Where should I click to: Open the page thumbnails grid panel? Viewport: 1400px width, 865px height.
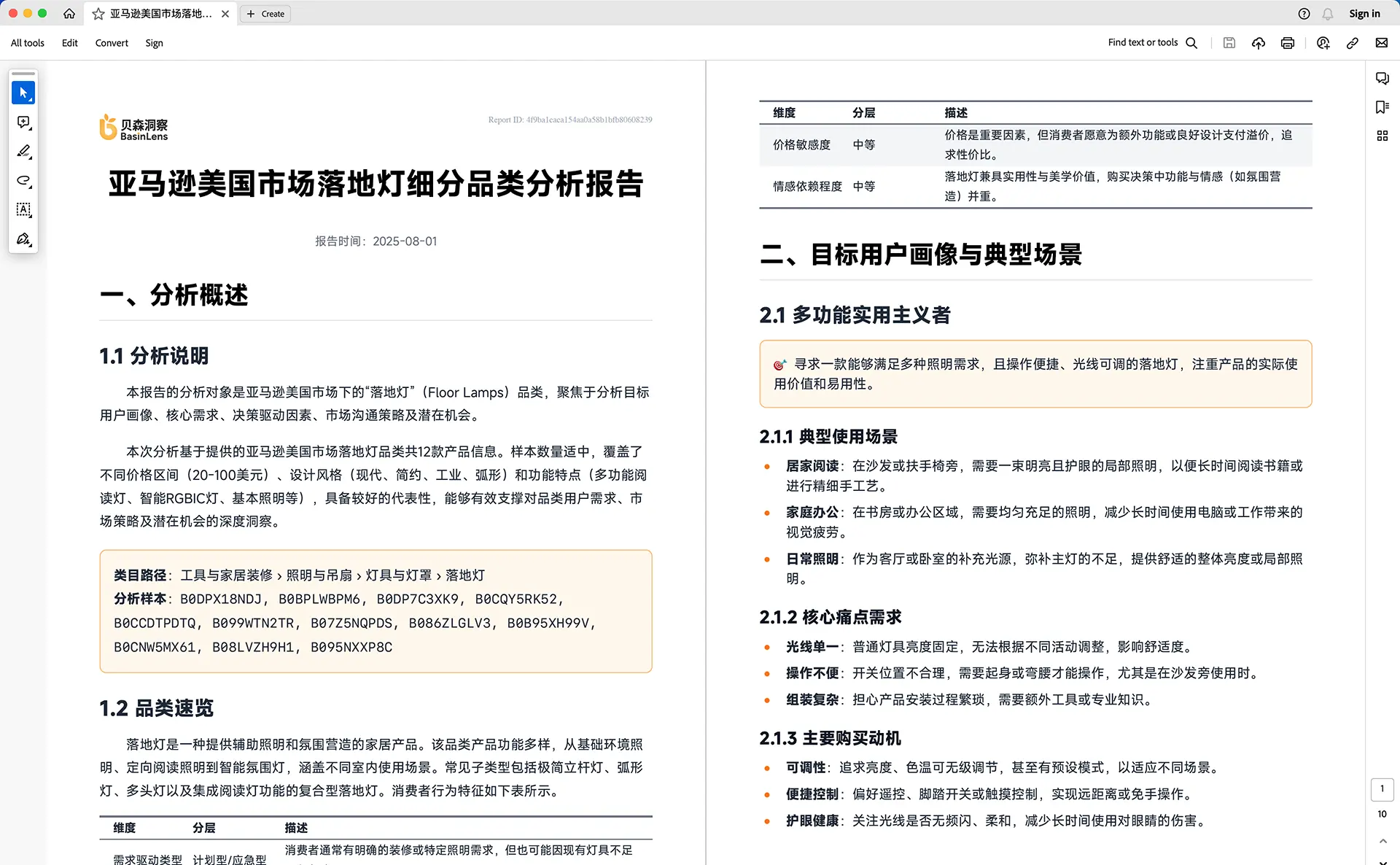pos(1382,136)
